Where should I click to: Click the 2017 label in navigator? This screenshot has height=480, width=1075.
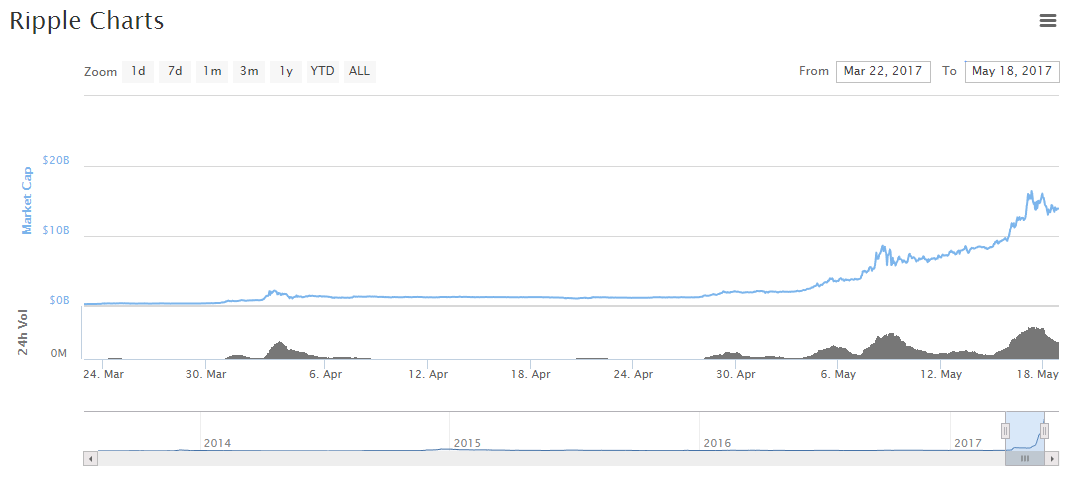(968, 444)
